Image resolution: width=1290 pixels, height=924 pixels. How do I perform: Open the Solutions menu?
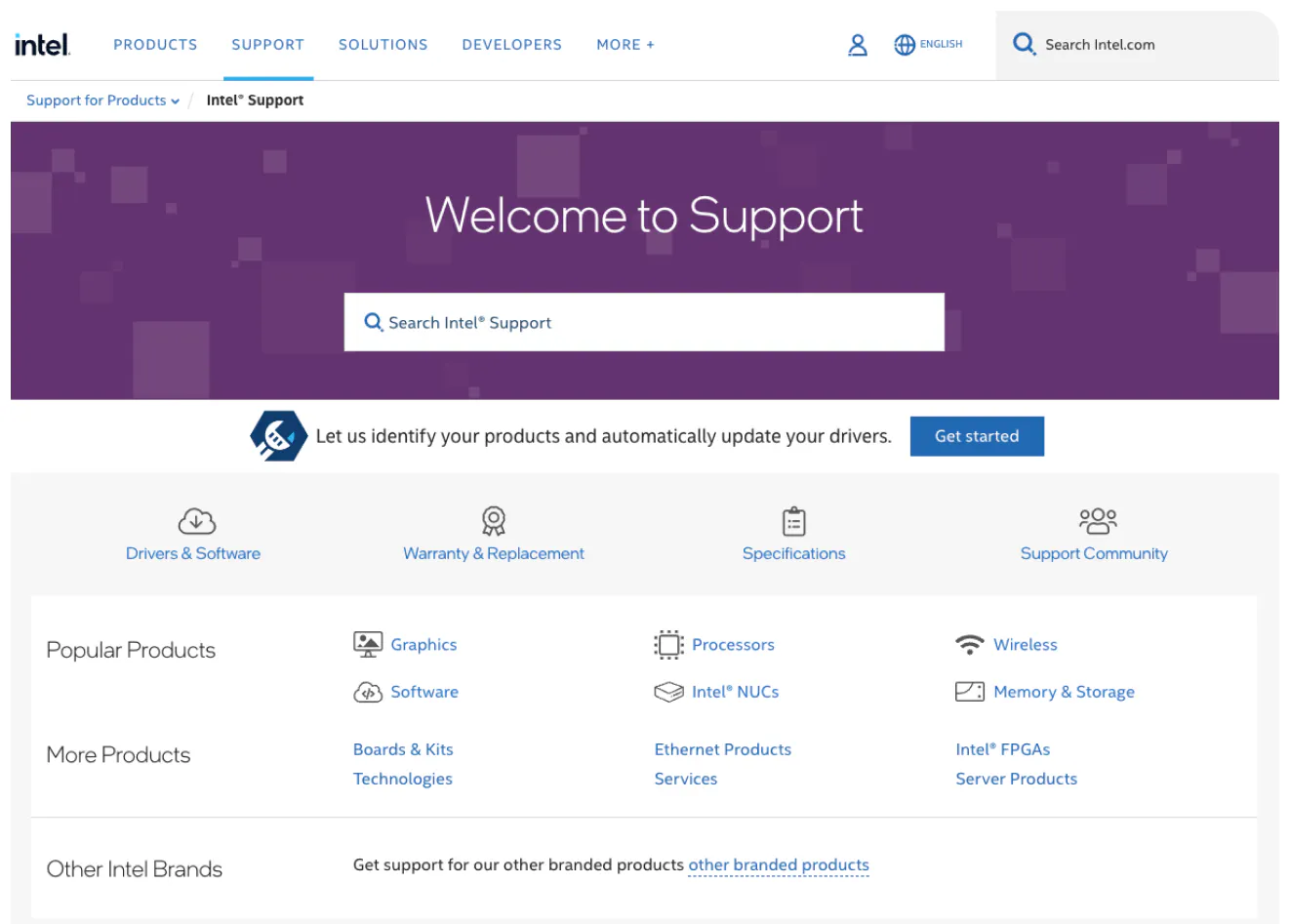[383, 45]
